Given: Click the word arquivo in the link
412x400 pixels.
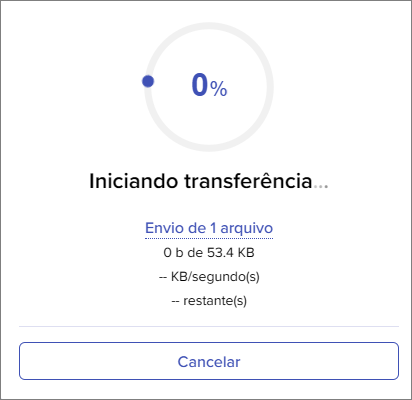Looking at the screenshot, I should tap(247, 228).
